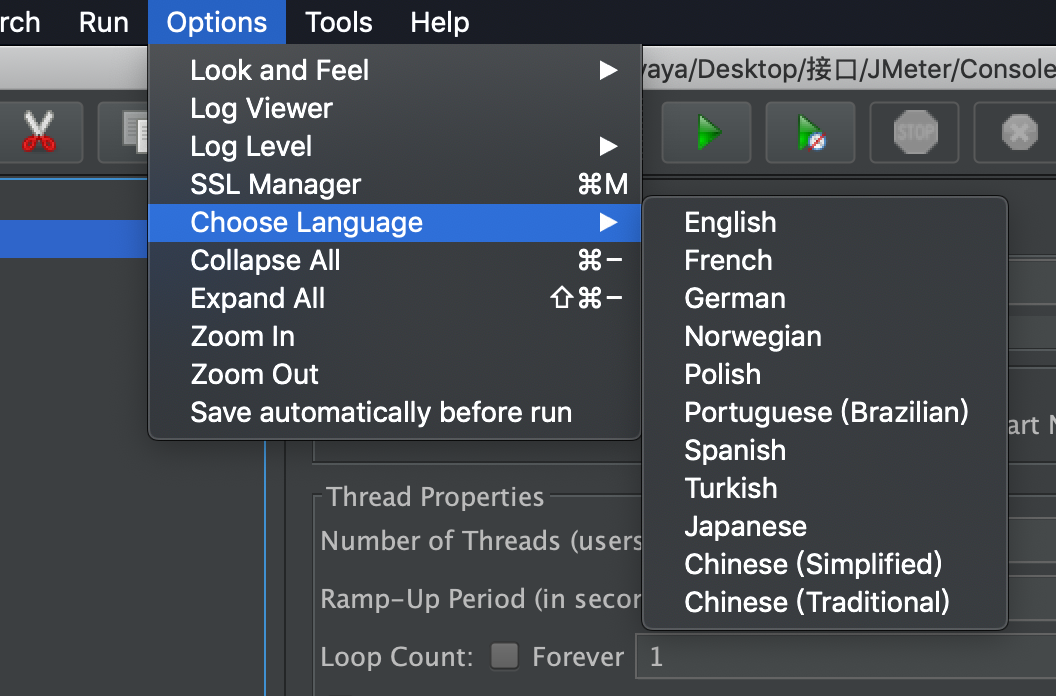
Task: Select the highlighted tree row in left panel
Action: [73, 239]
